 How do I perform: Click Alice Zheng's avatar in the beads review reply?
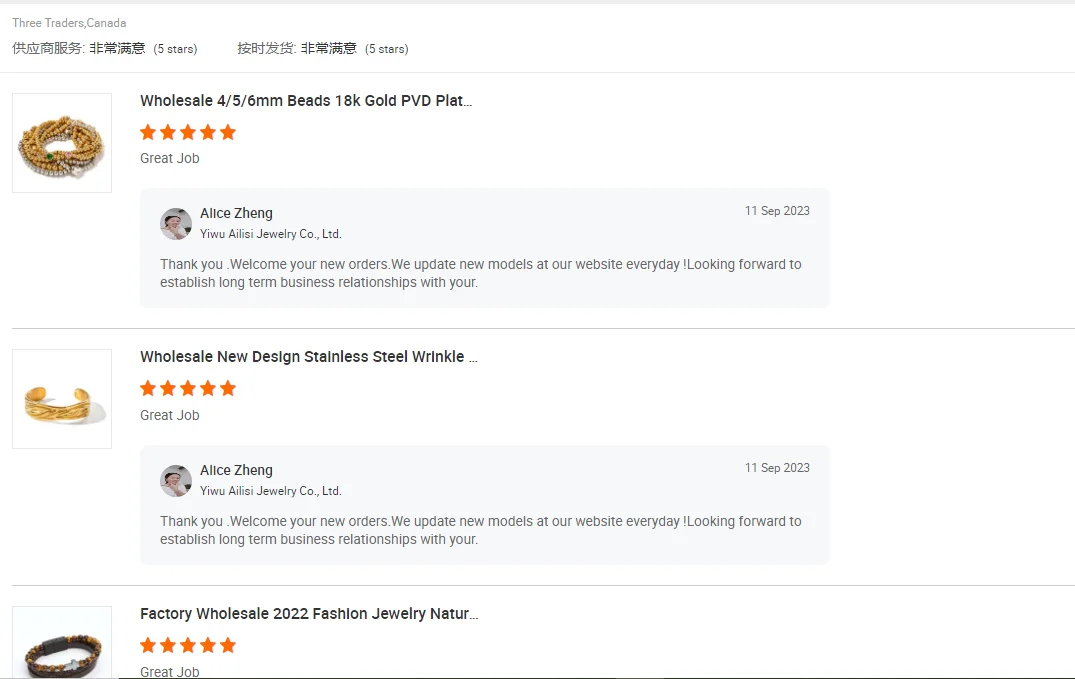(176, 224)
